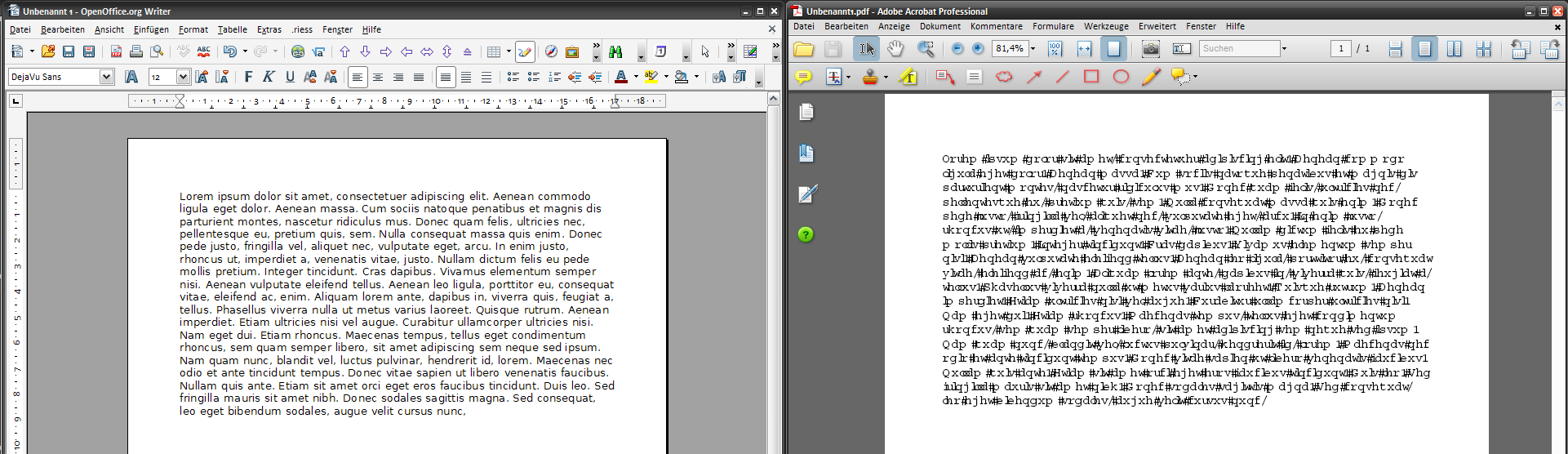This screenshot has height=454, width=1568.
Task: Select the Hand tool in Acrobat
Action: point(895,49)
